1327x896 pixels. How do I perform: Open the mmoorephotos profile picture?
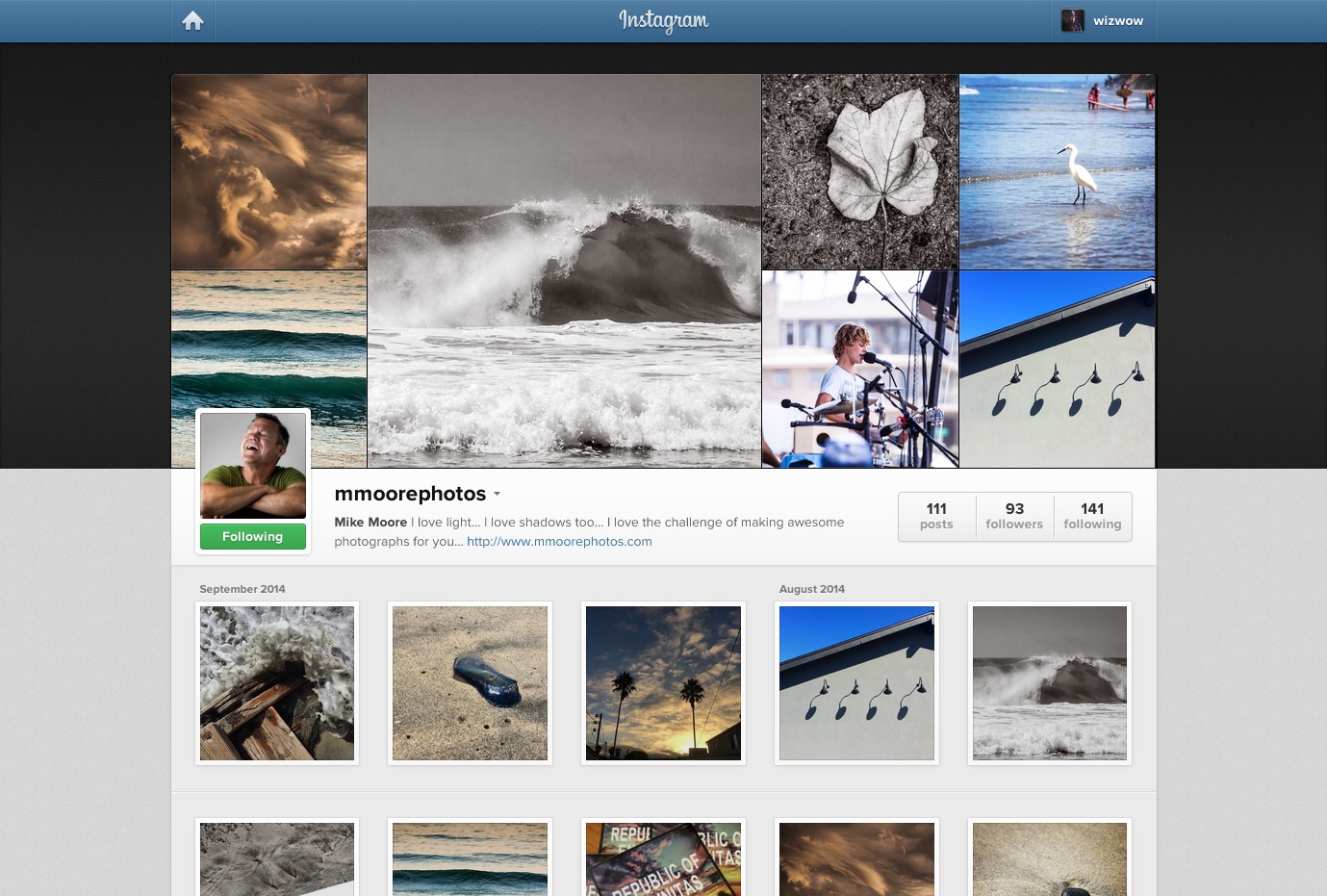253,466
